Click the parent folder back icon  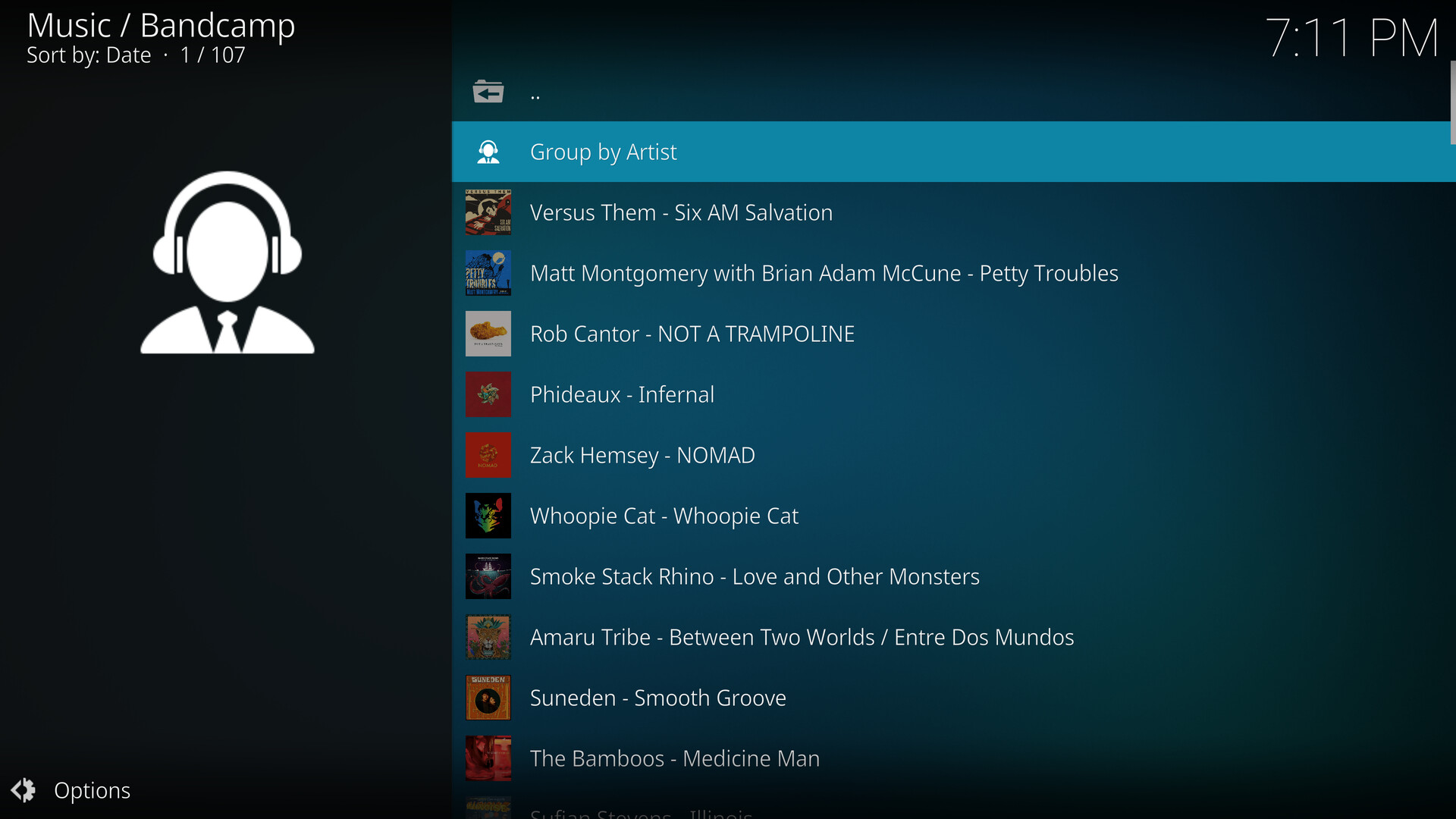[x=488, y=92]
